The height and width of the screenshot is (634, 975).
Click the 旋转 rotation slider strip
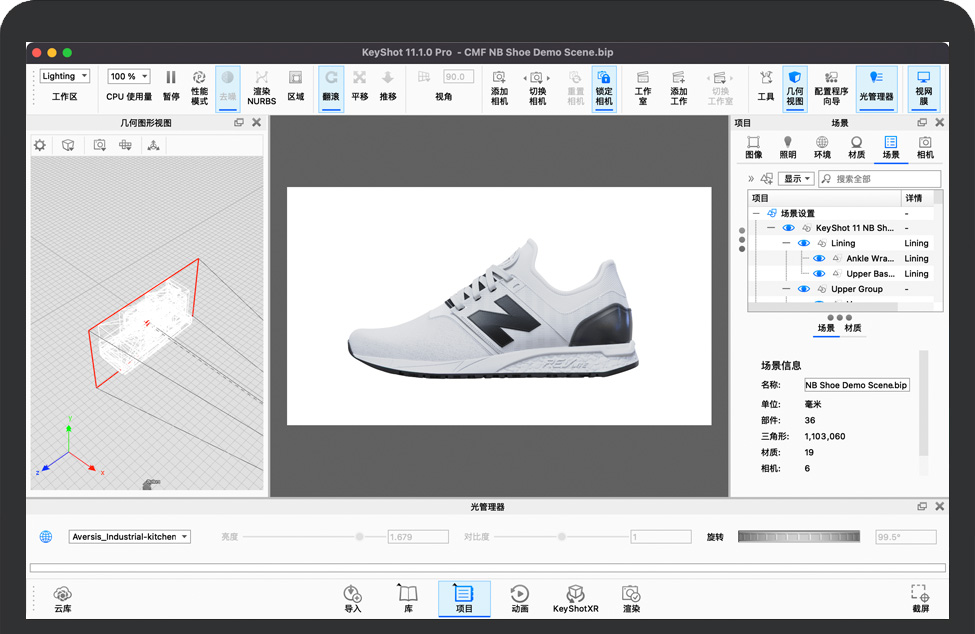click(x=798, y=537)
